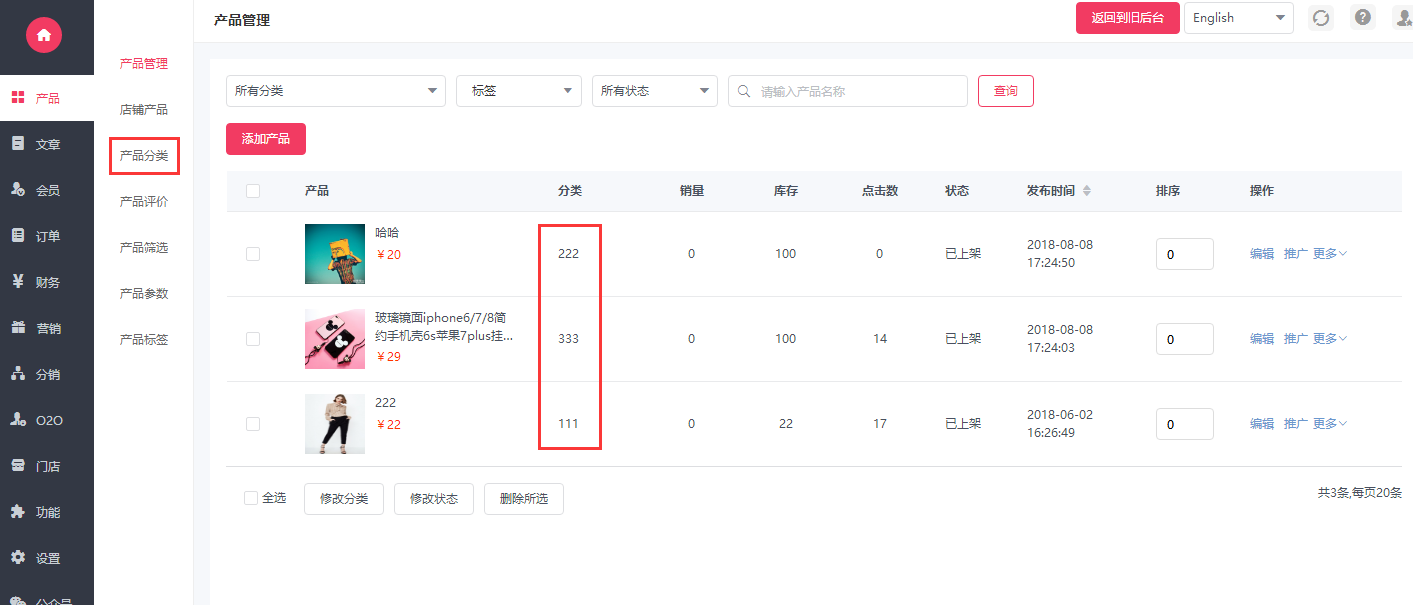Open the 所有分类 category dropdown

tap(335, 91)
